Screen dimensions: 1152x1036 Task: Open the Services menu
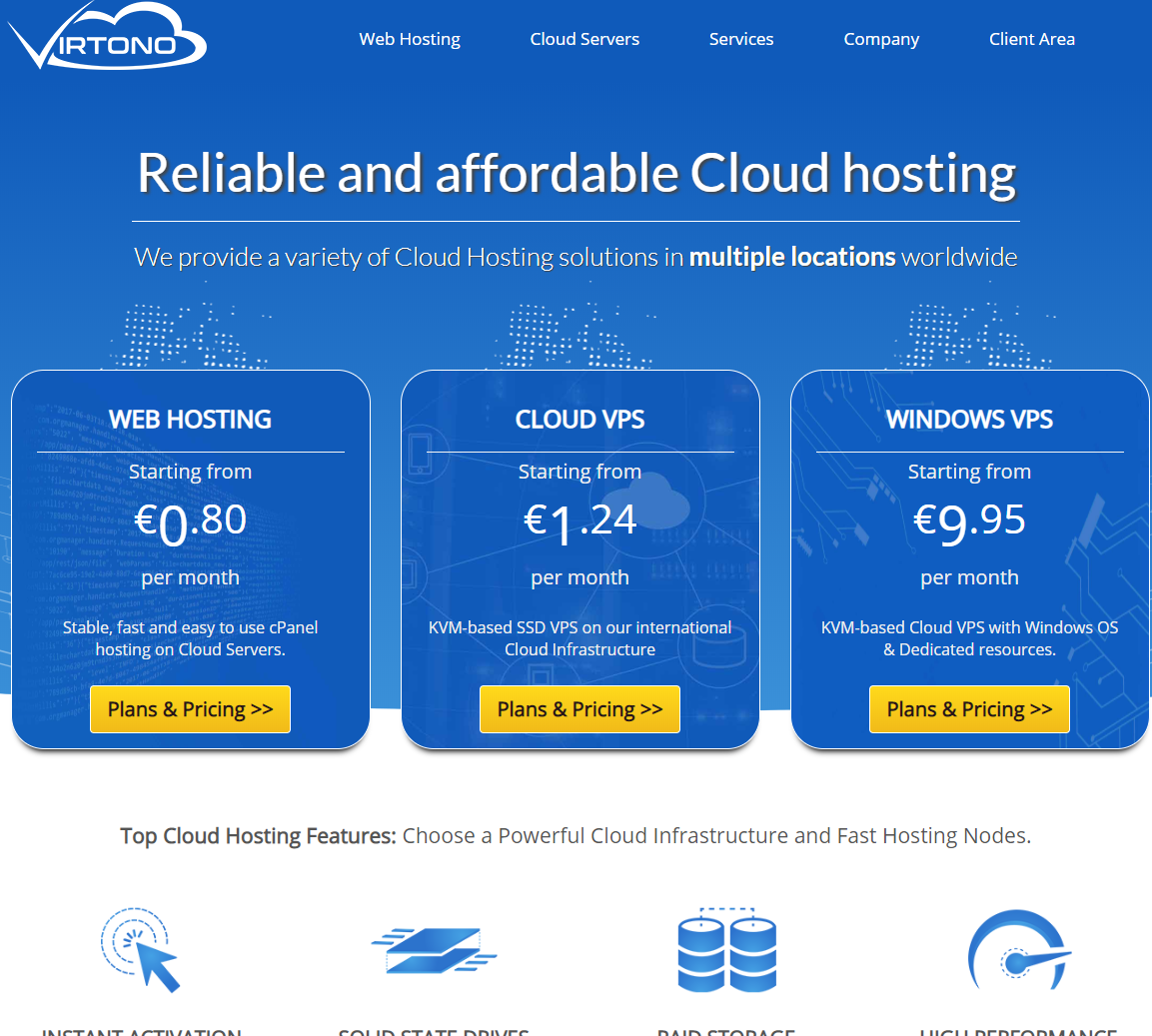coord(741,39)
